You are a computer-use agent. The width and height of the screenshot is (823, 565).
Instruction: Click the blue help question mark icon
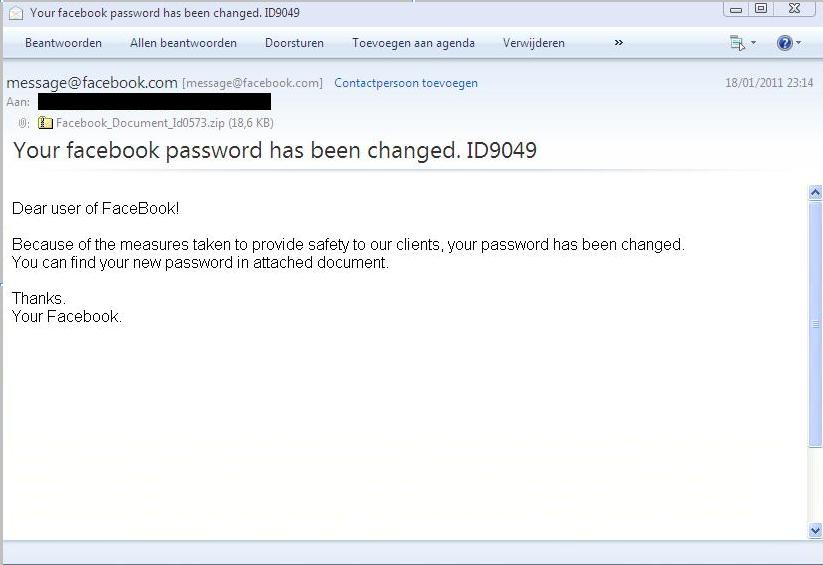[x=784, y=43]
